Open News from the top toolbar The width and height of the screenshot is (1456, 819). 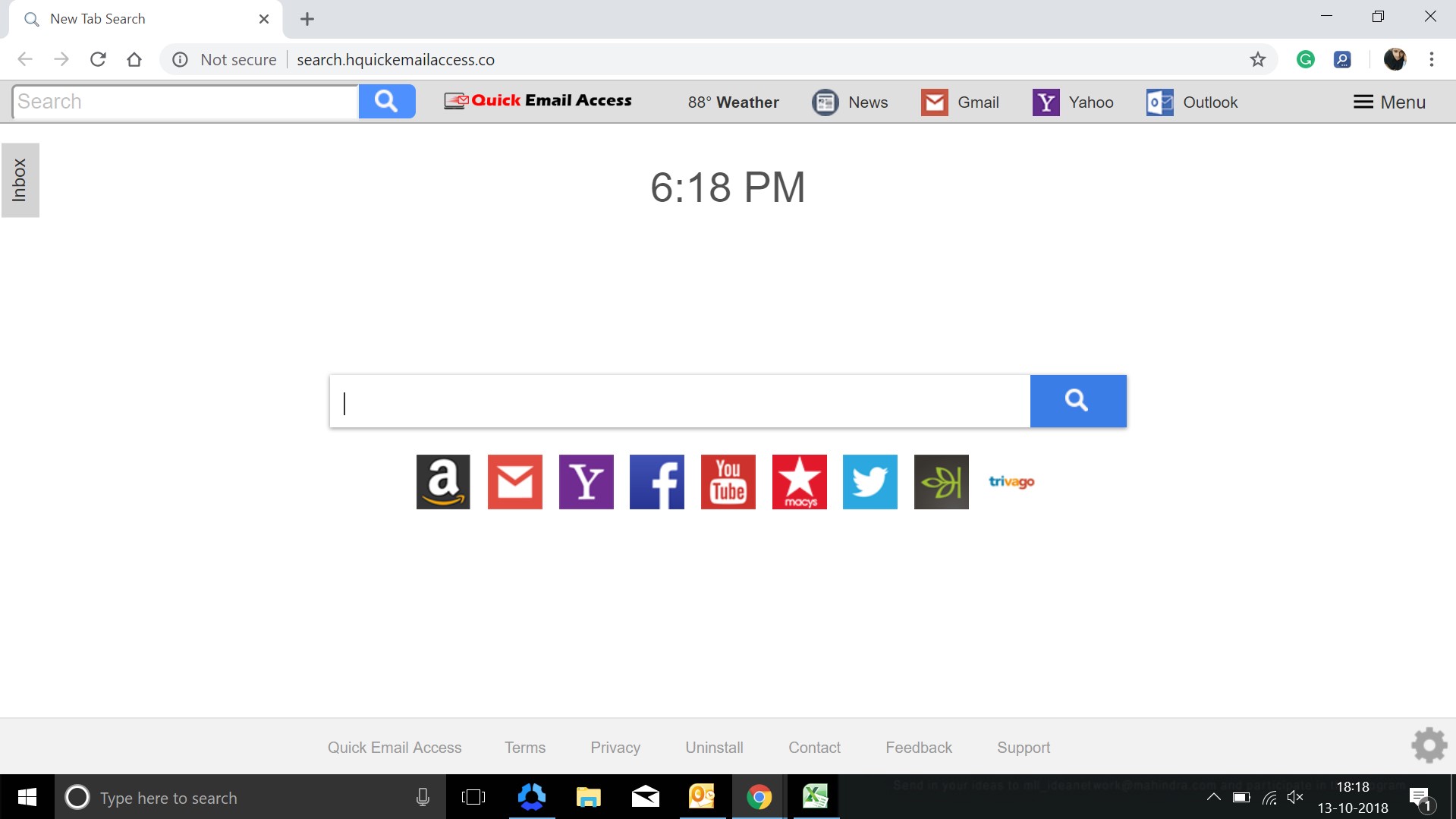851,102
